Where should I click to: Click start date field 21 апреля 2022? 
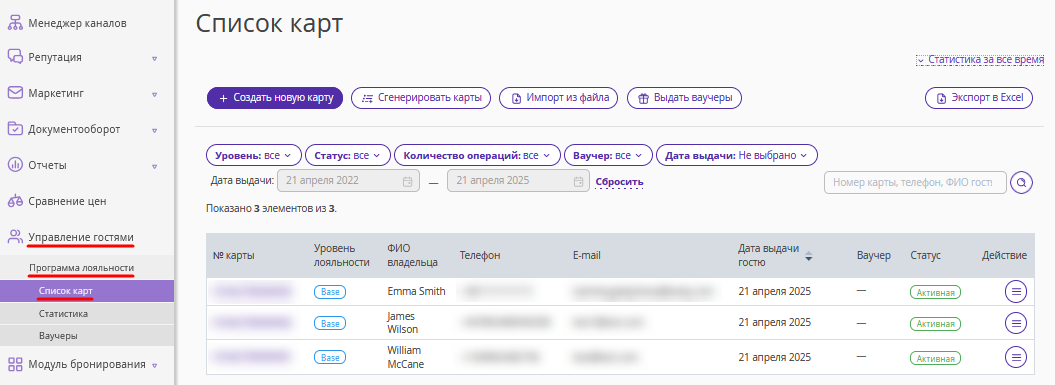tap(349, 181)
